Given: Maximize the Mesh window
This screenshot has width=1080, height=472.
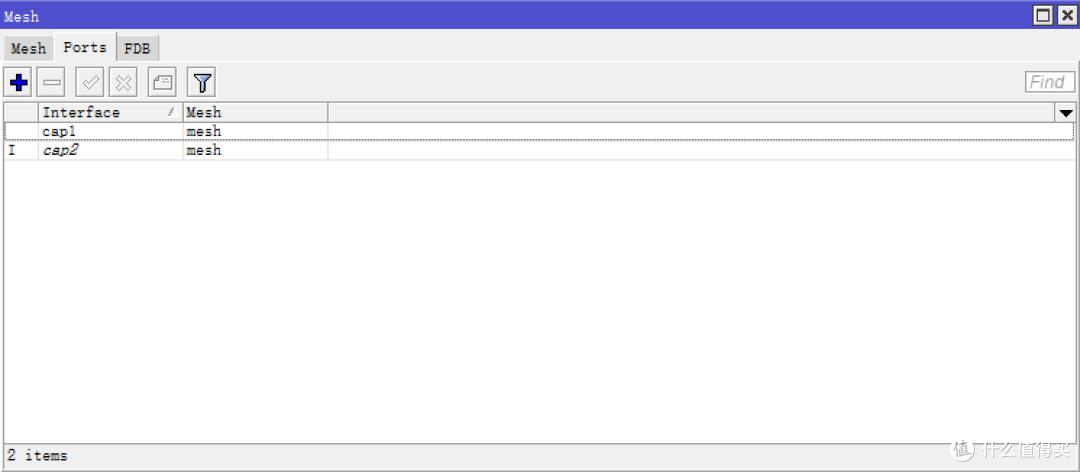Looking at the screenshot, I should (1043, 14).
